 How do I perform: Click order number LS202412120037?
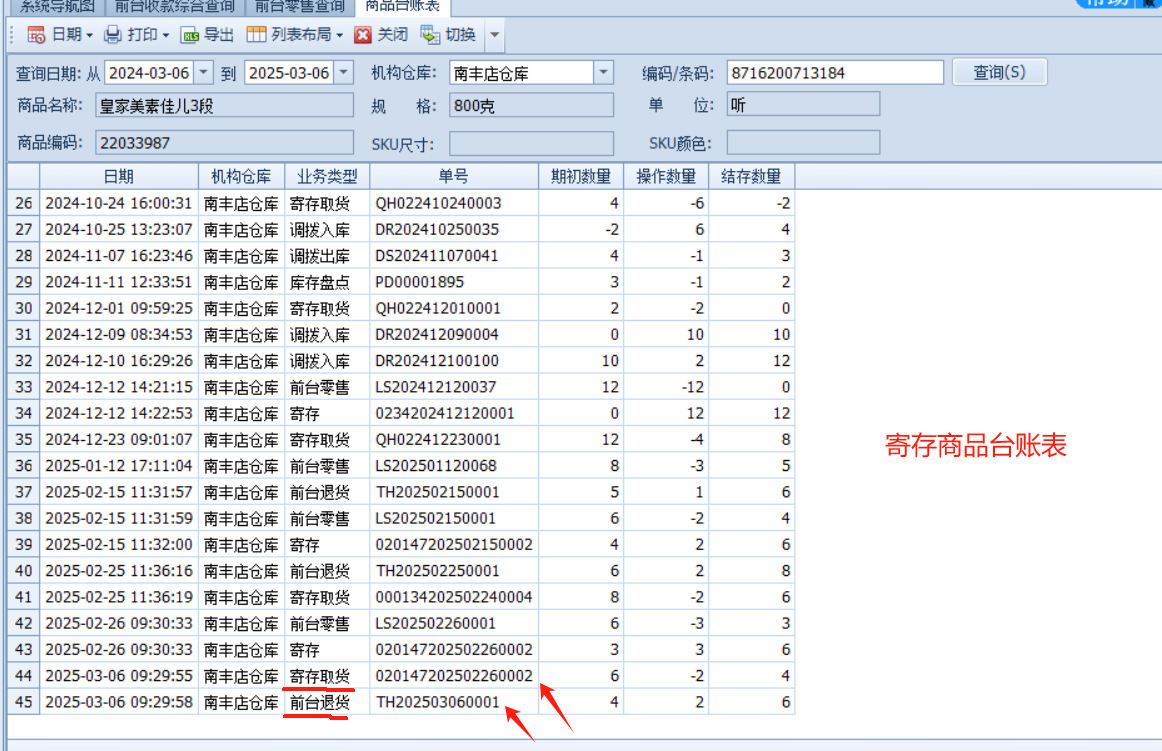point(436,387)
